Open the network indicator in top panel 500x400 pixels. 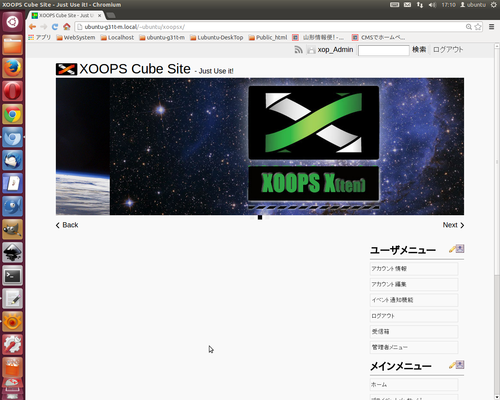tap(420, 5)
